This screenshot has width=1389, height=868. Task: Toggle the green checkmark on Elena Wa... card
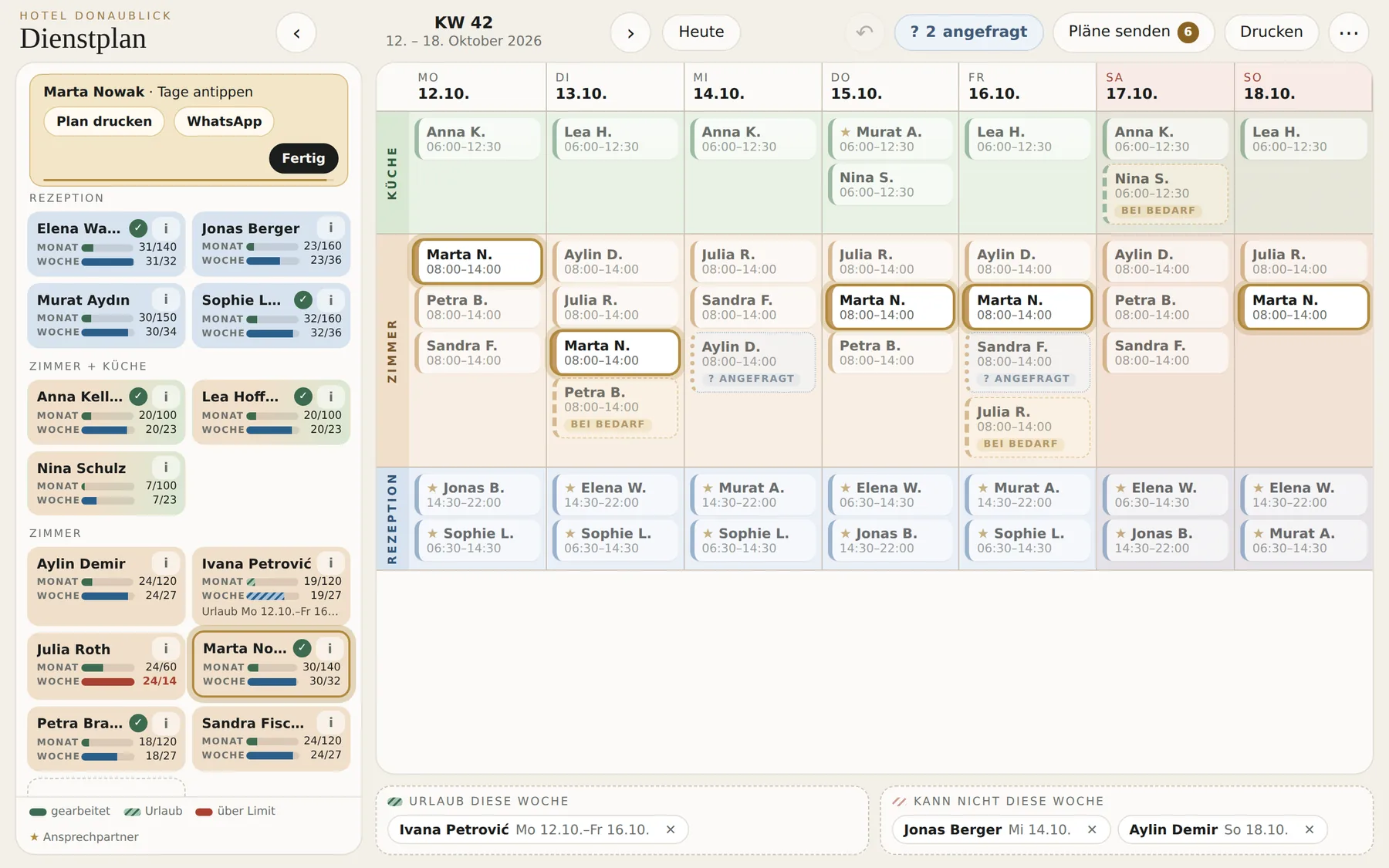[138, 228]
